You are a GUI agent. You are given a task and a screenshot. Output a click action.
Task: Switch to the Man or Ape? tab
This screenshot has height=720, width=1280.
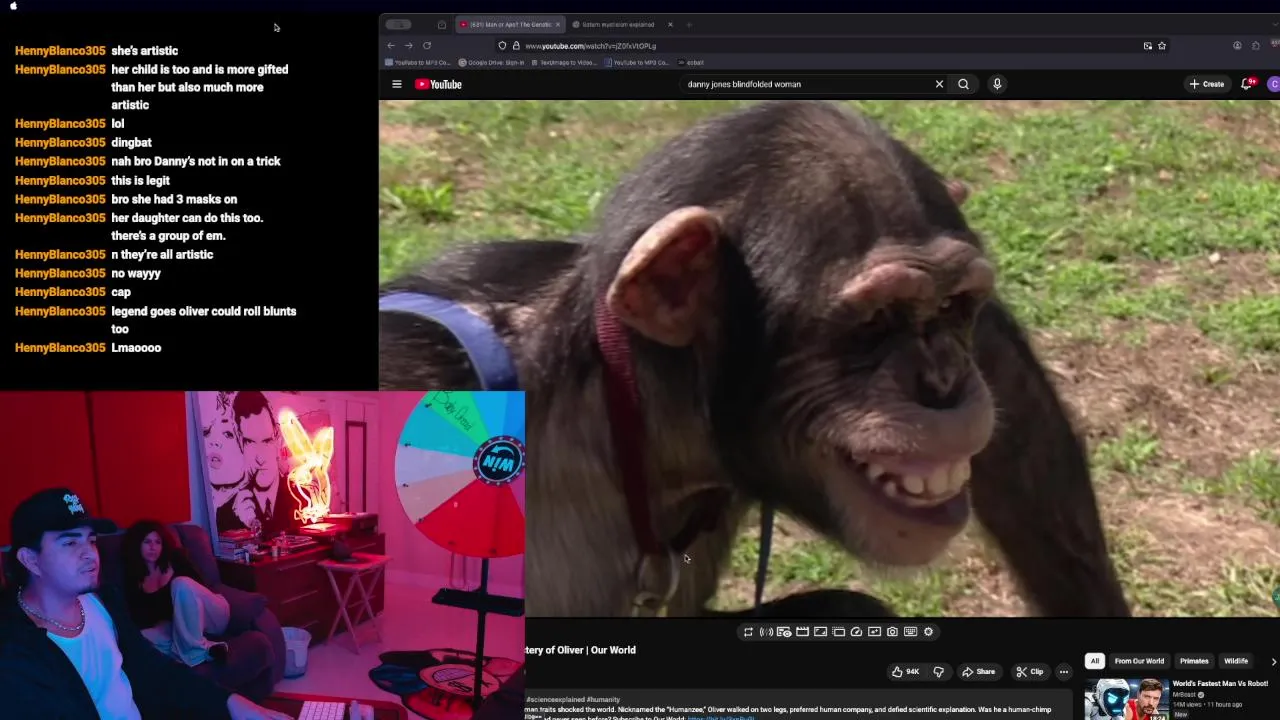[x=509, y=24]
